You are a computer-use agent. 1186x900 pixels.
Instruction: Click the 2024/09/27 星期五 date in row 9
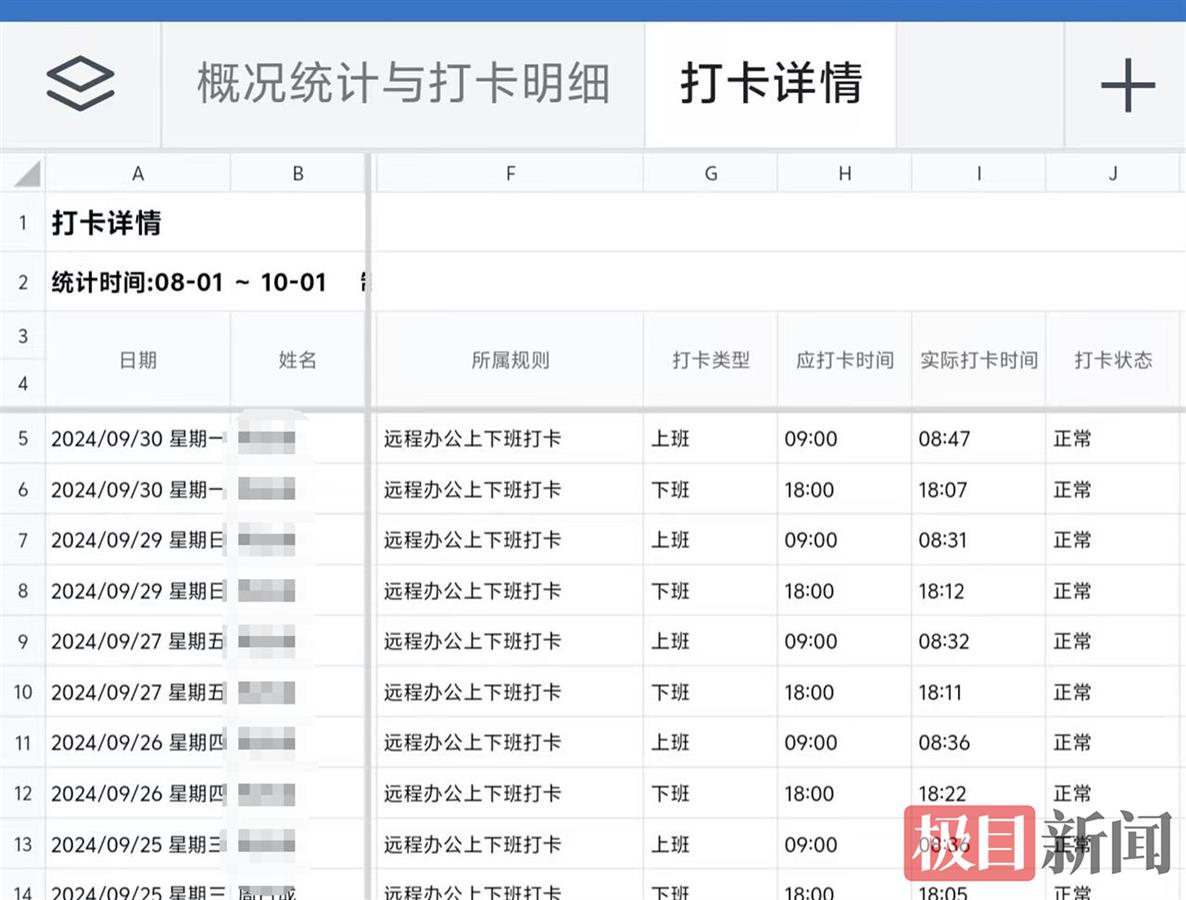[138, 641]
